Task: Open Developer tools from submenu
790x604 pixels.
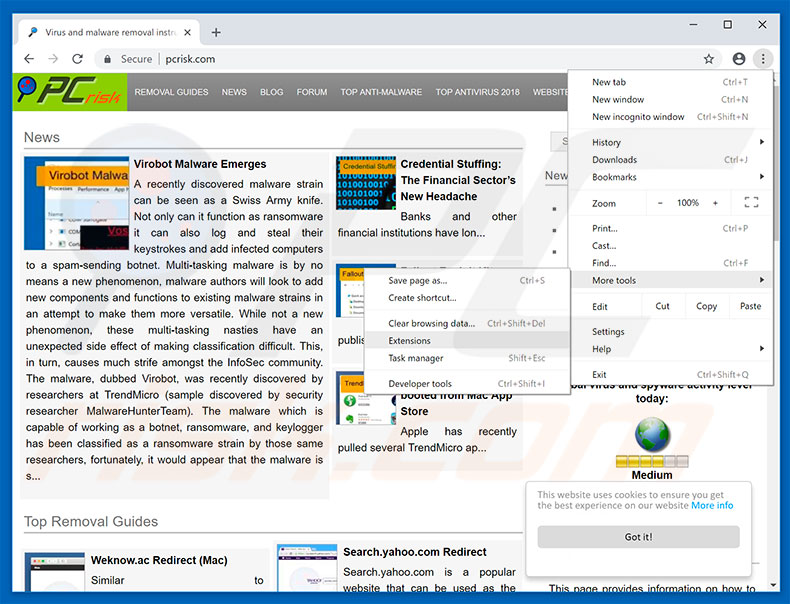Action: pos(467,383)
